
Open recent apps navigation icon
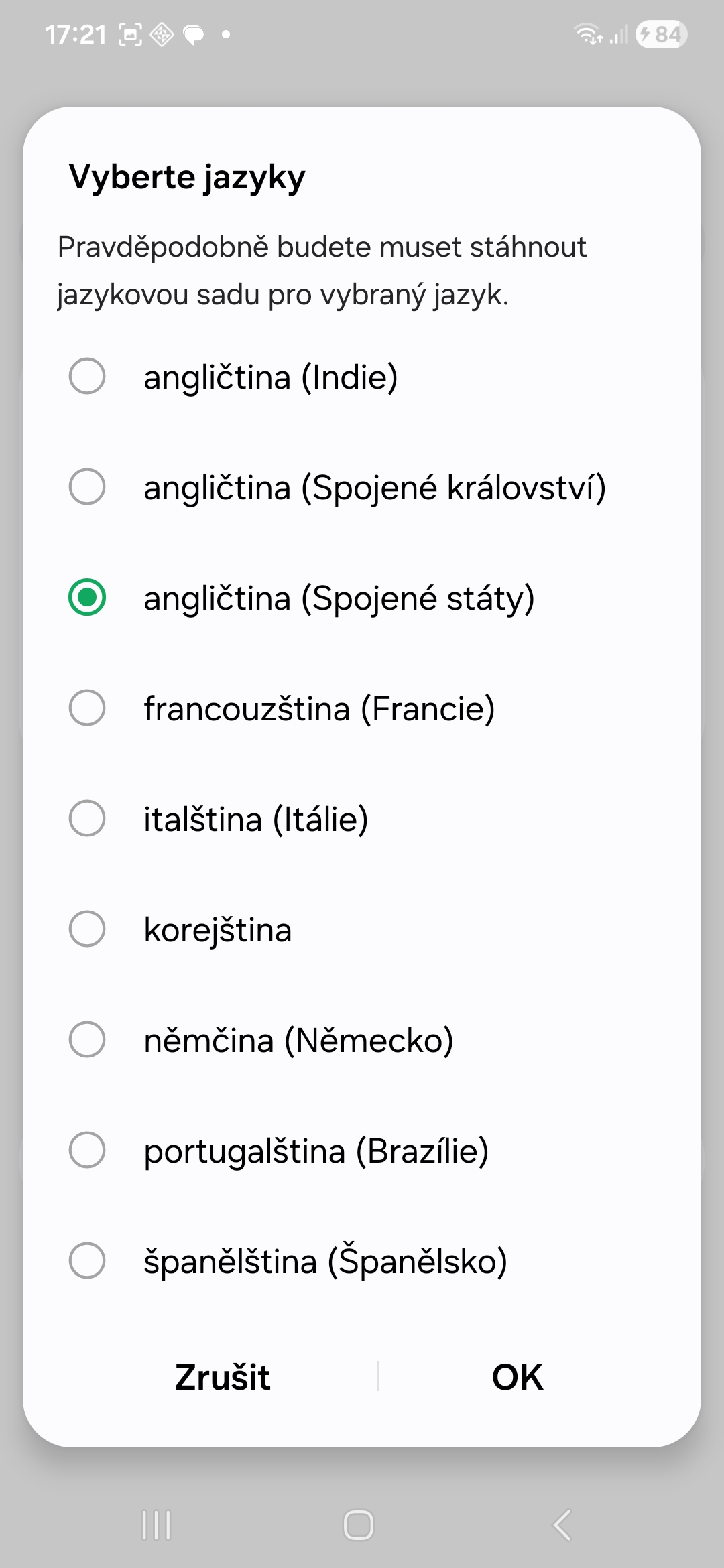[x=156, y=1525]
